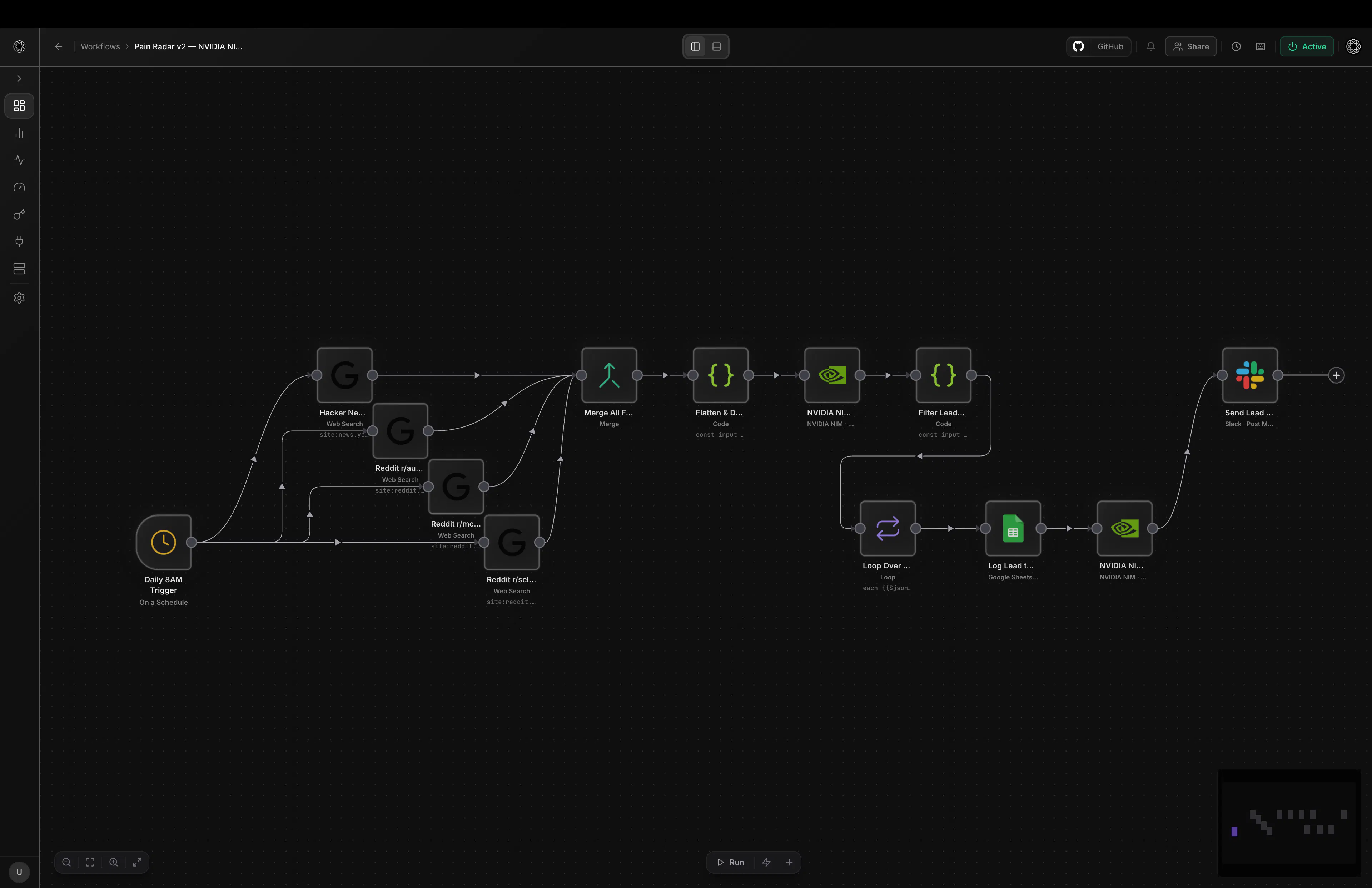The image size is (1372, 888).
Task: Click the Pain Radar v2 workflow title
Action: pos(188,46)
